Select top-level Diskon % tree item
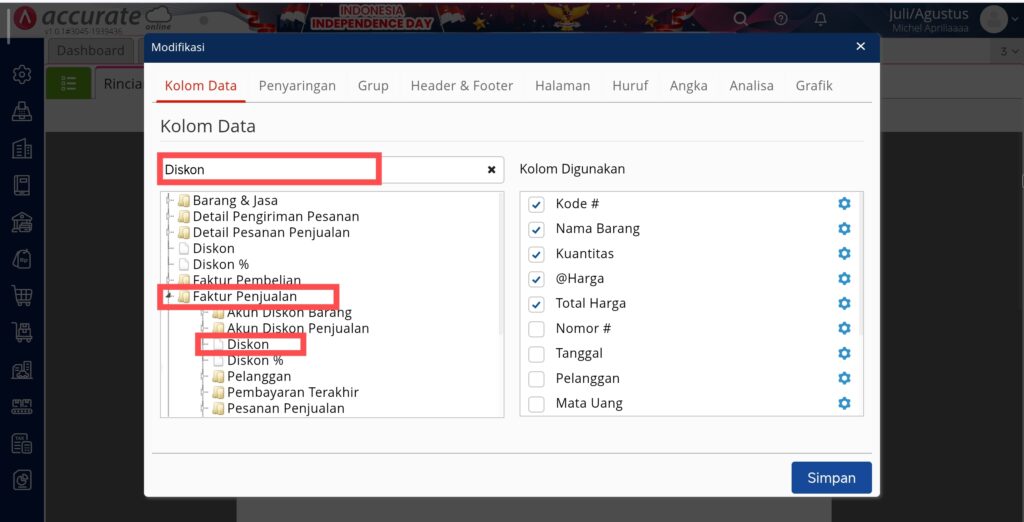This screenshot has width=1024, height=522. 220,265
